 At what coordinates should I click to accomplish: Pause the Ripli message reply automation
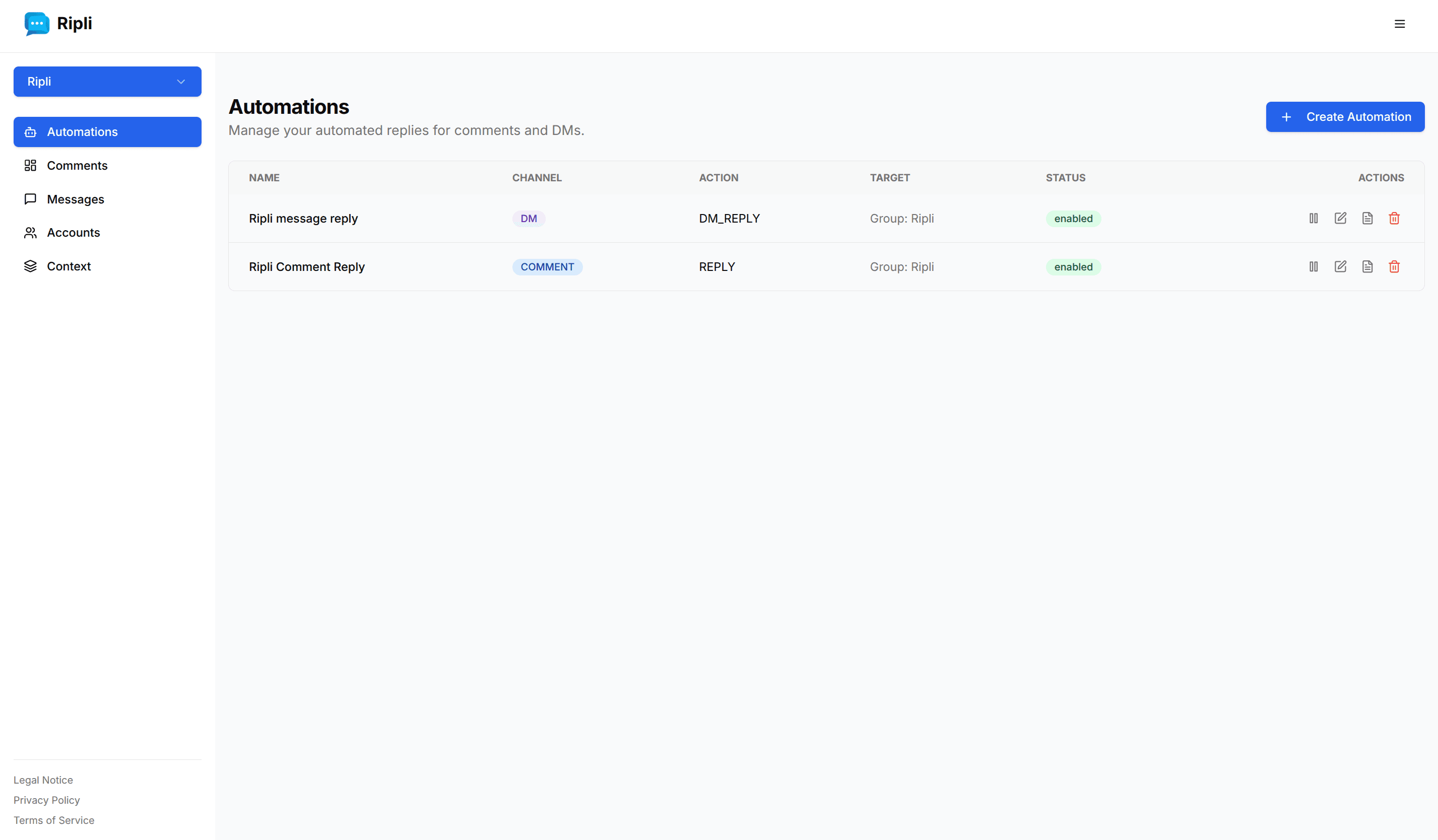1313,218
